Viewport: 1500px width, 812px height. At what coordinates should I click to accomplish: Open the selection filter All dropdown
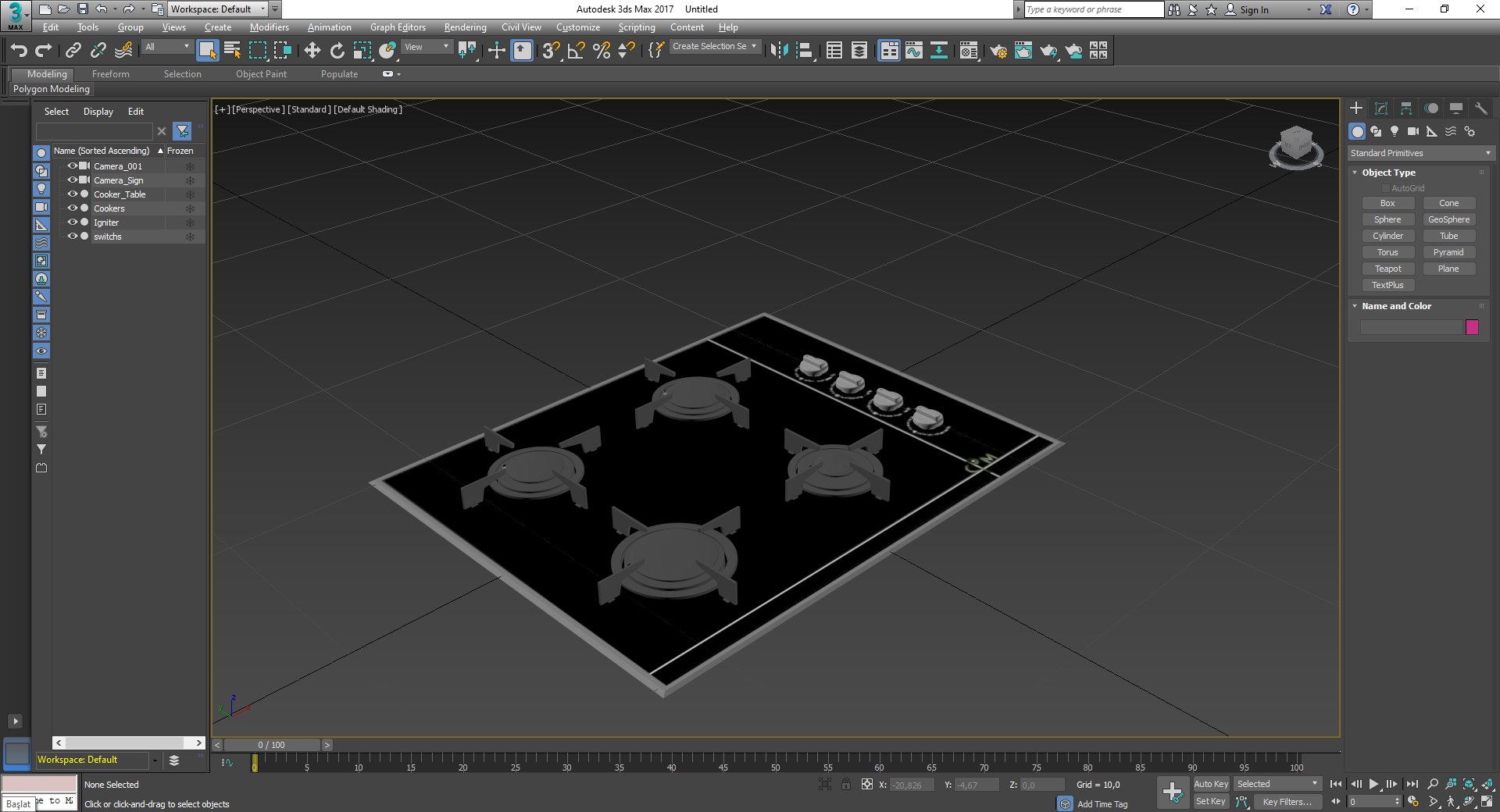click(167, 47)
